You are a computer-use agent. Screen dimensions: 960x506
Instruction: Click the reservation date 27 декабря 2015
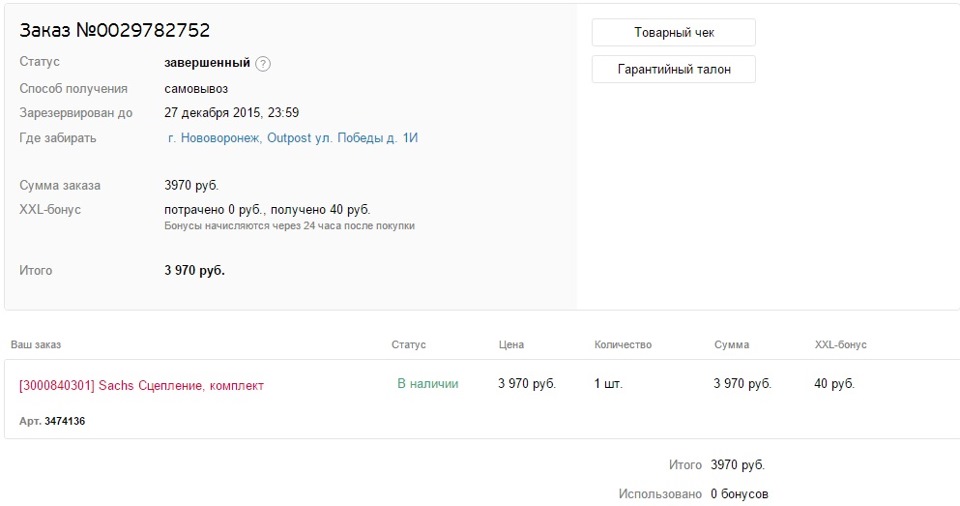pyautogui.click(x=231, y=113)
